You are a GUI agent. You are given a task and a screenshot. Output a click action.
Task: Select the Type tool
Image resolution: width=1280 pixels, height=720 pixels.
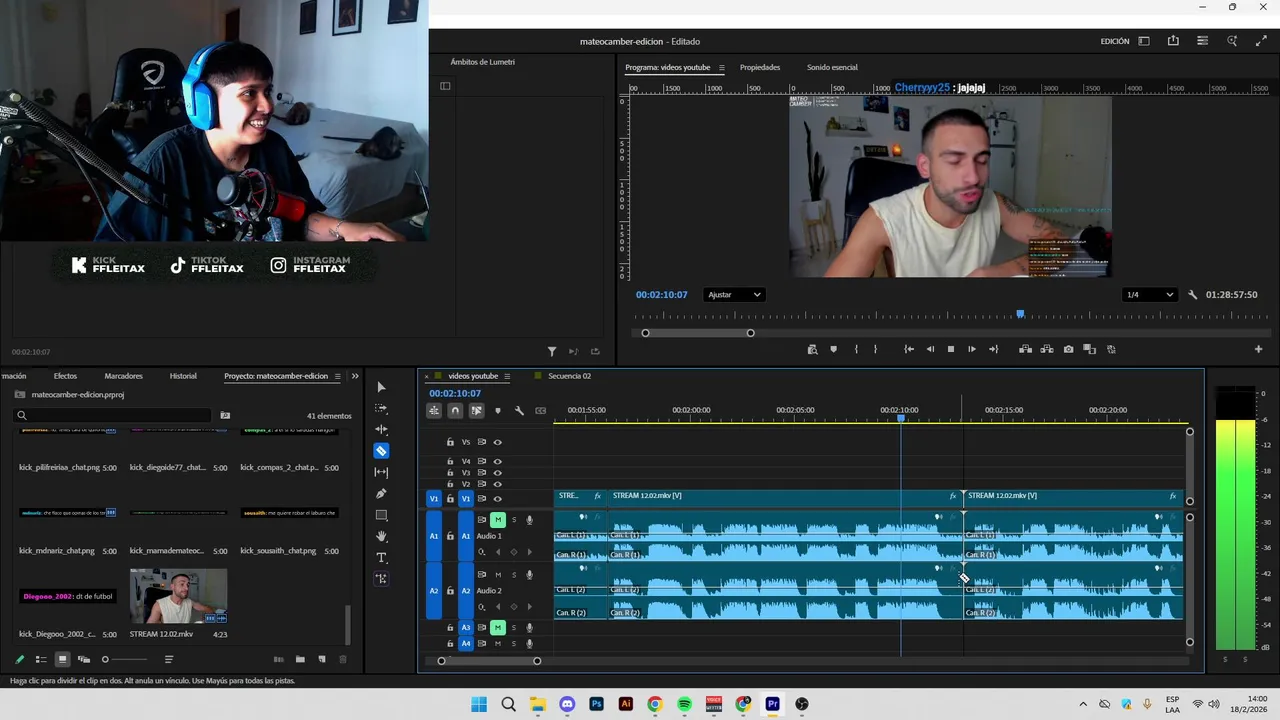click(x=381, y=557)
